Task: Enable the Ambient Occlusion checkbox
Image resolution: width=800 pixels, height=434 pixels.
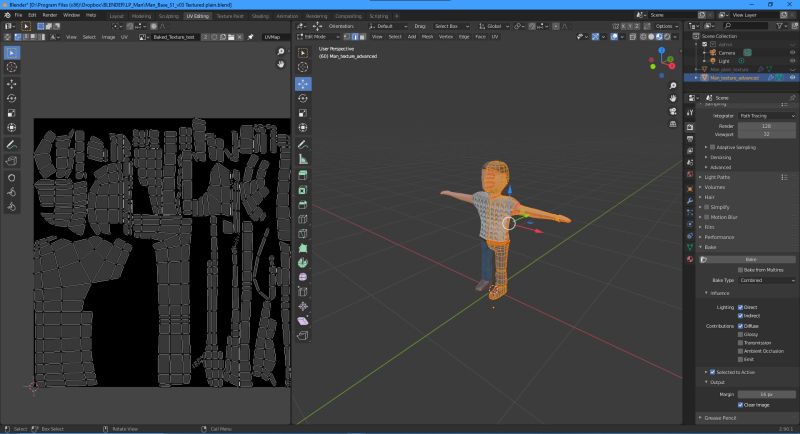Action: point(740,351)
